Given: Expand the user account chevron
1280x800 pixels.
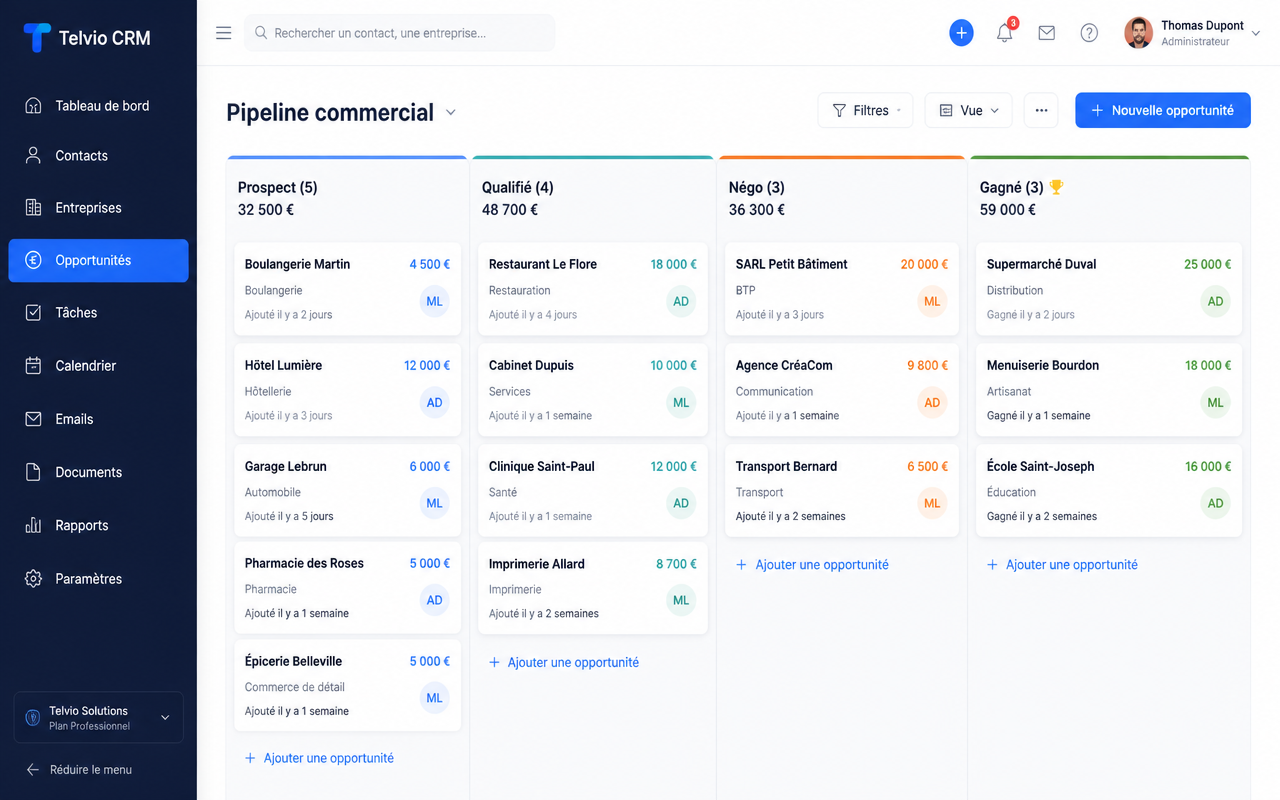Looking at the screenshot, I should pos(1257,33).
